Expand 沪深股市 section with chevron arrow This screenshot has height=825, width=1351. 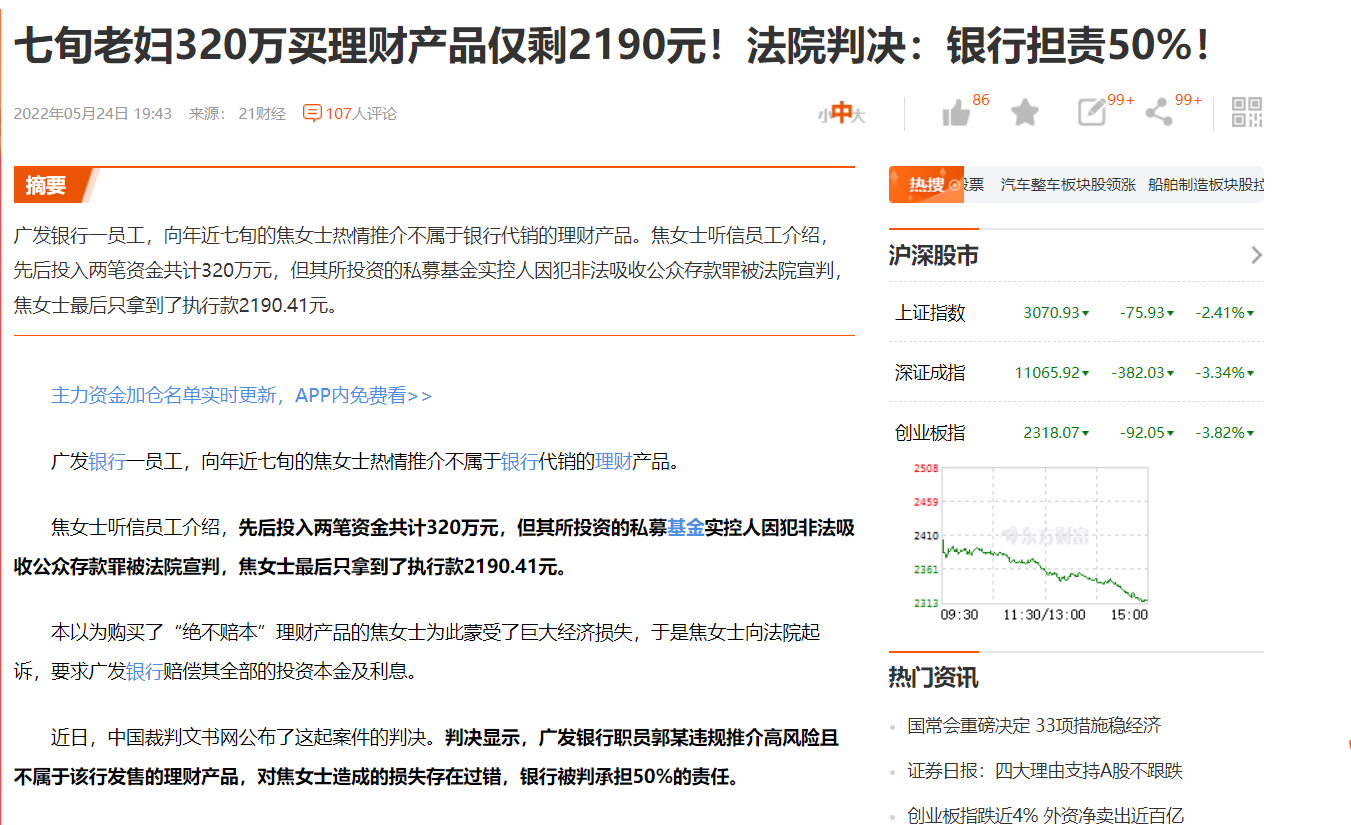[x=1256, y=256]
